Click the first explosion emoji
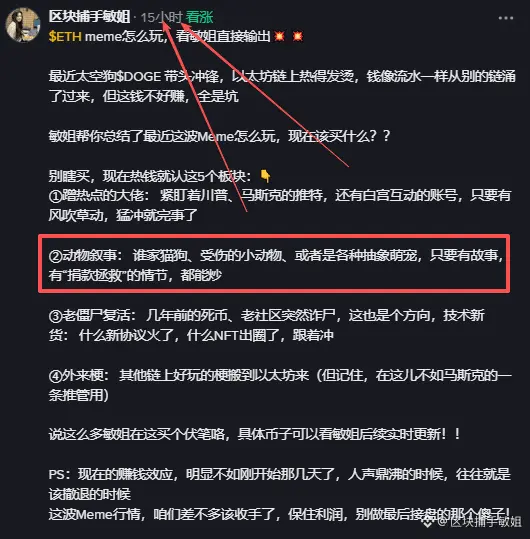The height and width of the screenshot is (539, 530). tap(279, 36)
